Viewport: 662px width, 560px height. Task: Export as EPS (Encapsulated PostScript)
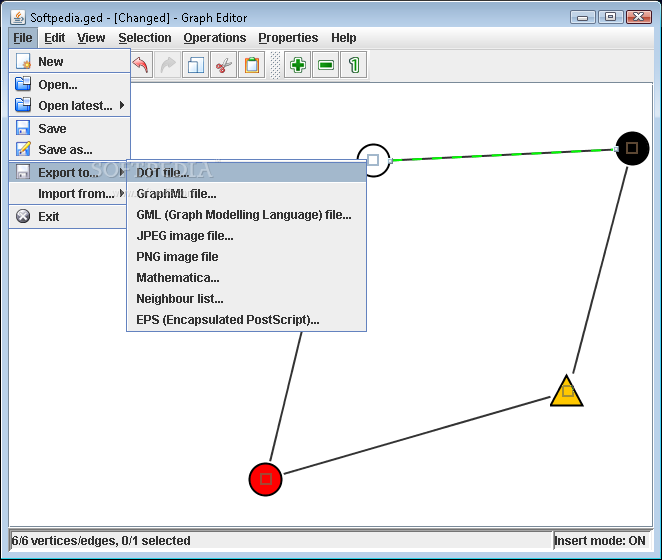pyautogui.click(x=247, y=320)
